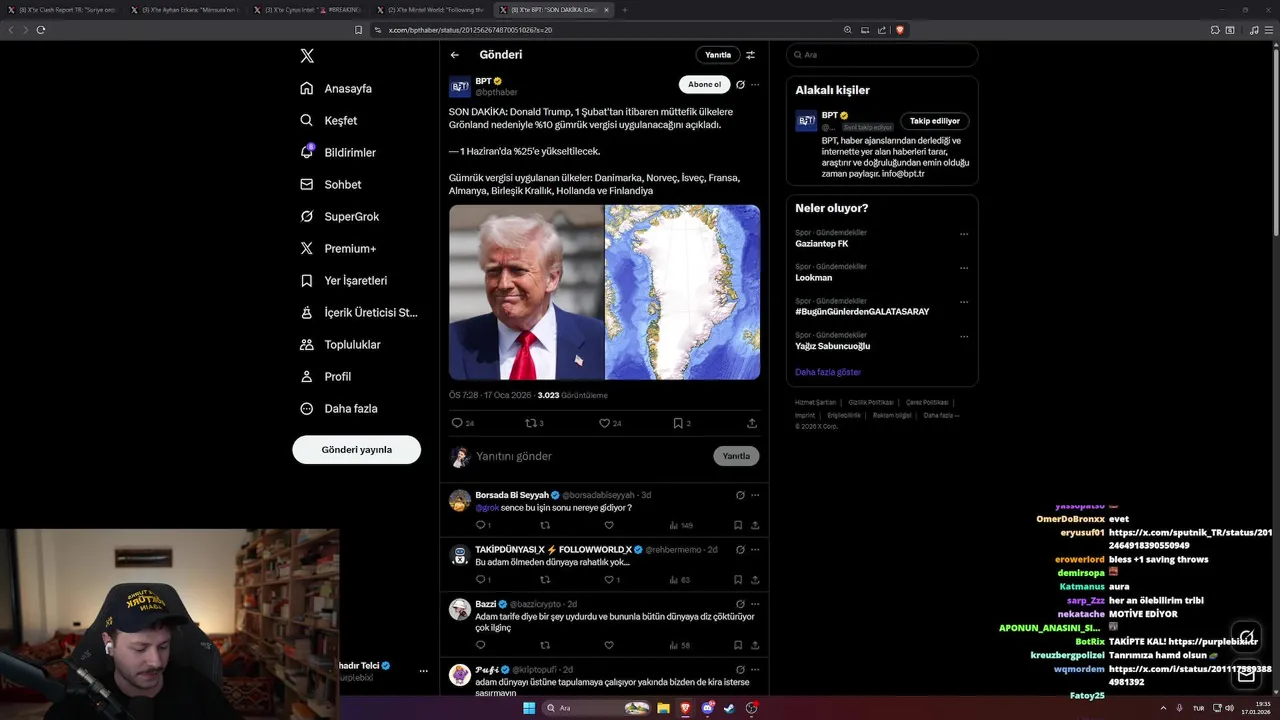Click Yanıtla button at post header

(718, 55)
